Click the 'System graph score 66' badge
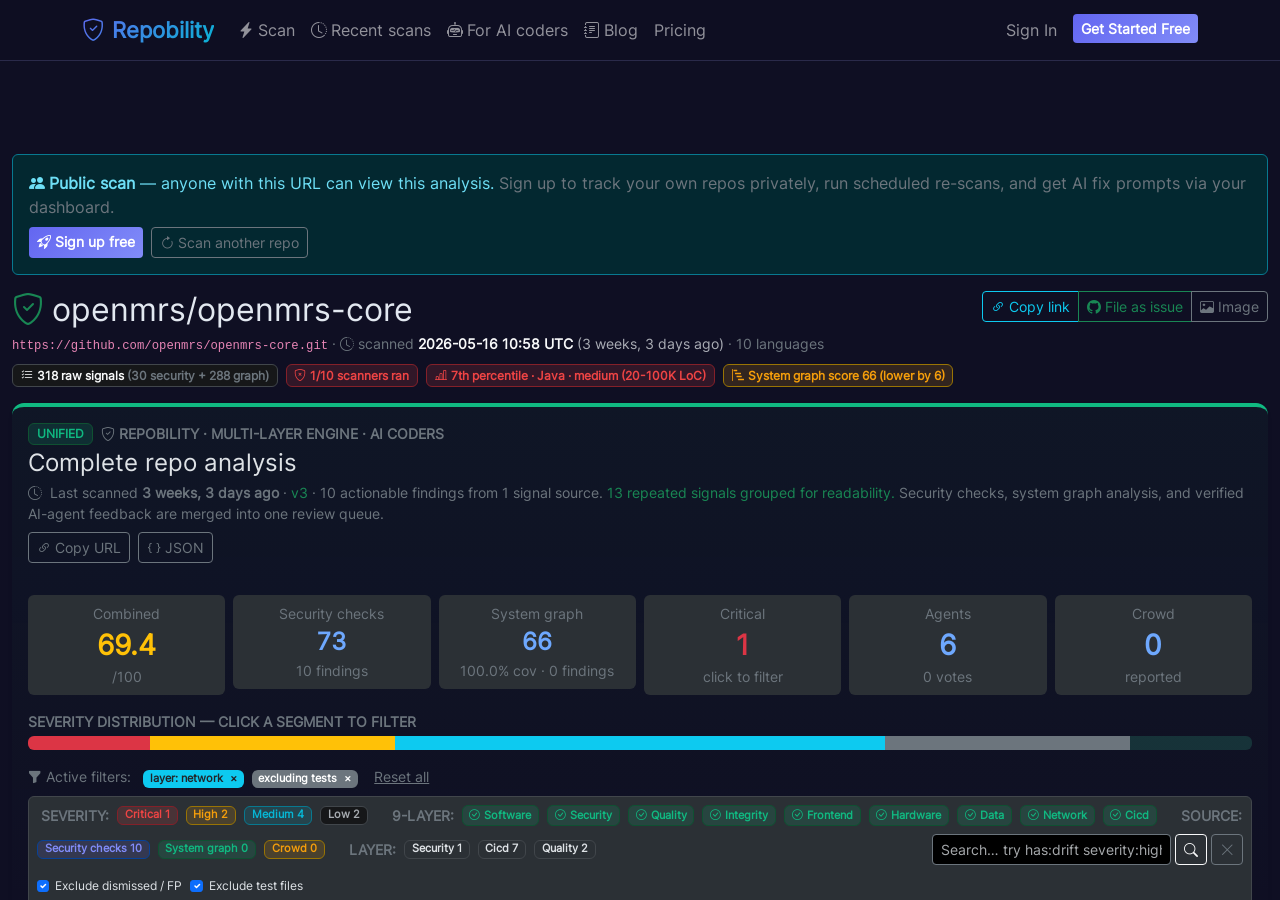1280x900 pixels. tap(838, 376)
